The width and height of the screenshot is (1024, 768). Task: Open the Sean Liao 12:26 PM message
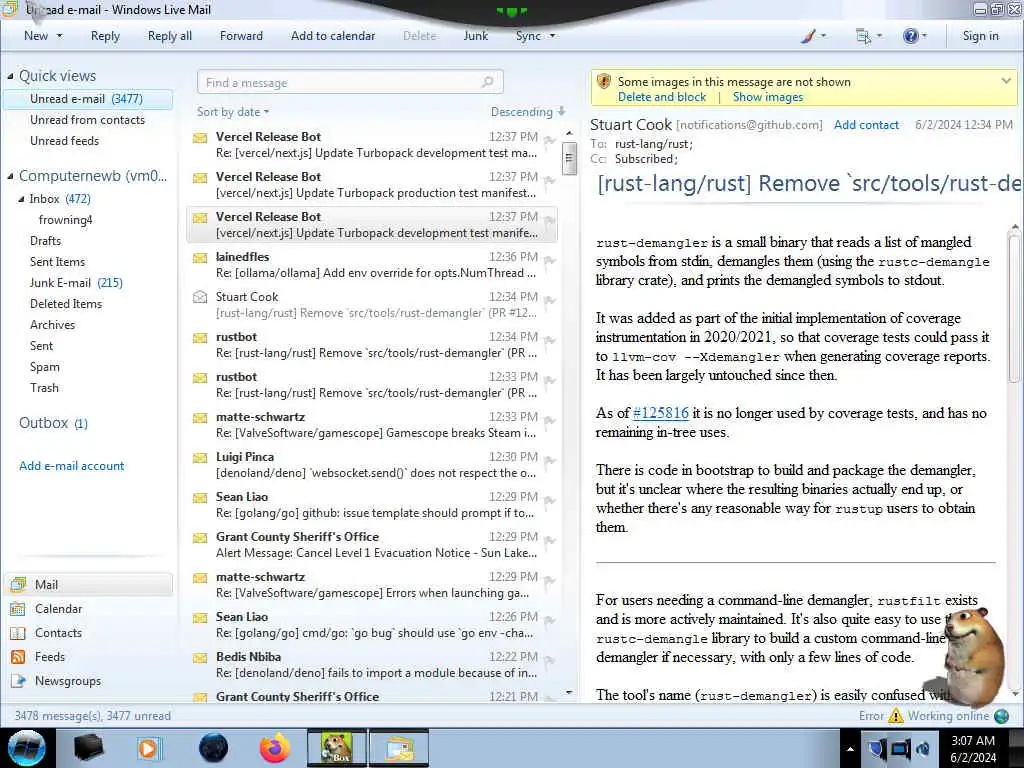[x=372, y=624]
